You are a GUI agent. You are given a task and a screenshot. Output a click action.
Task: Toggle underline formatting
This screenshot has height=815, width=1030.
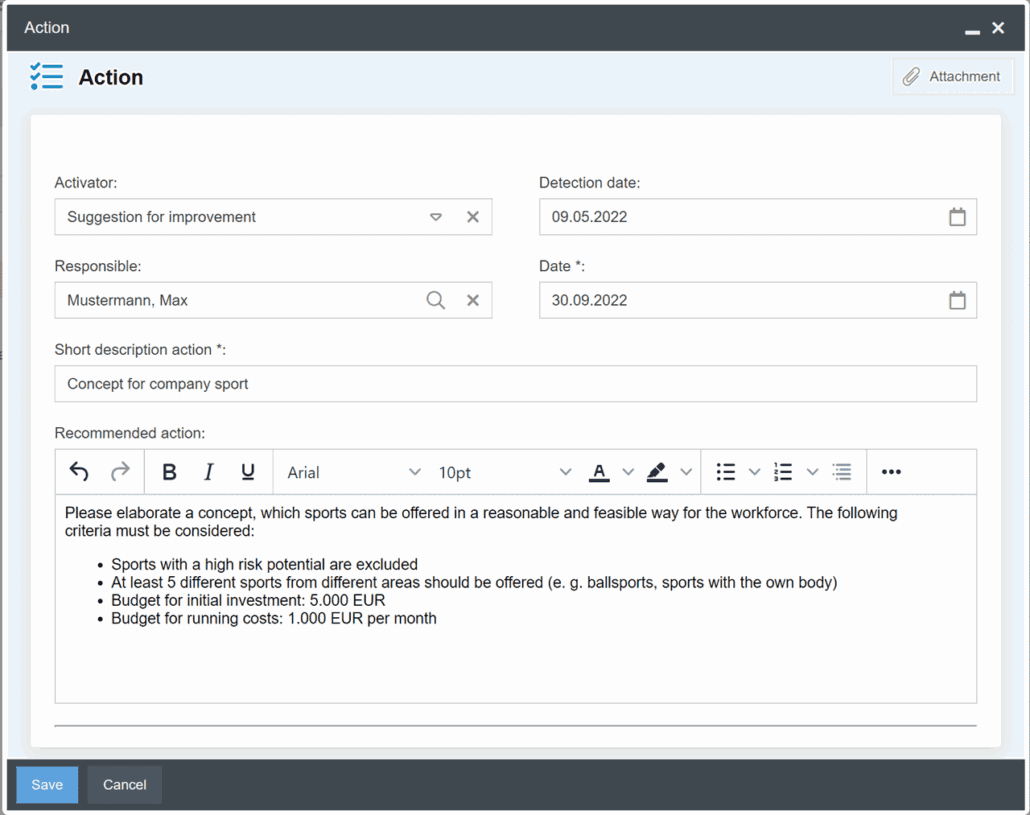pos(247,471)
